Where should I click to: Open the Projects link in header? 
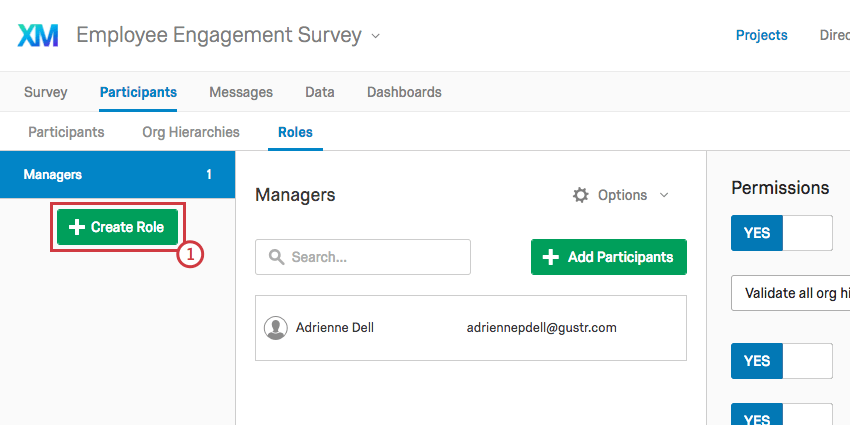tap(762, 35)
